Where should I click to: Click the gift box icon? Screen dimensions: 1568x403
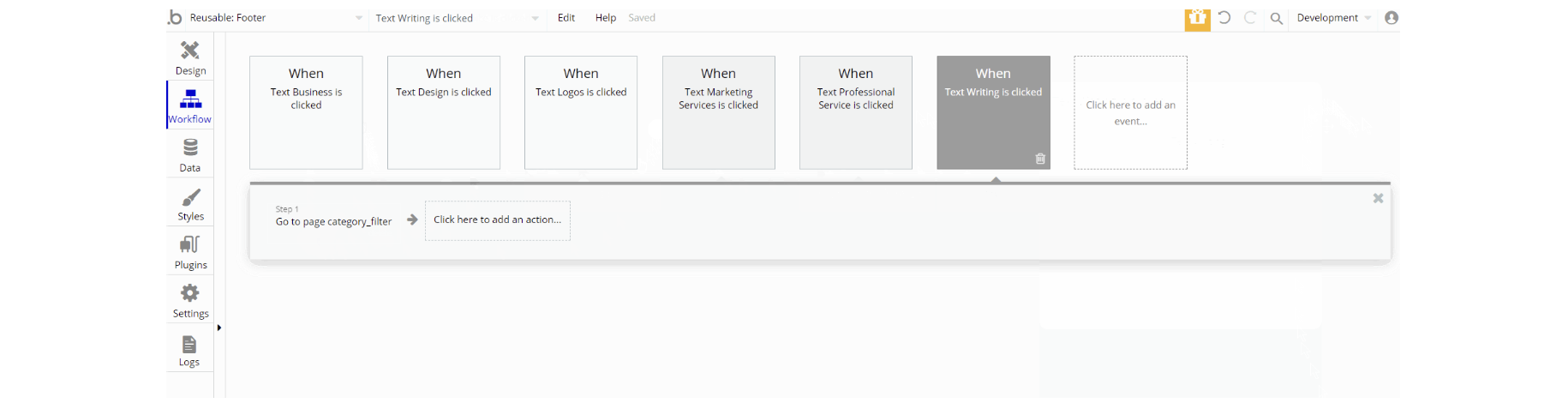coord(1197,18)
